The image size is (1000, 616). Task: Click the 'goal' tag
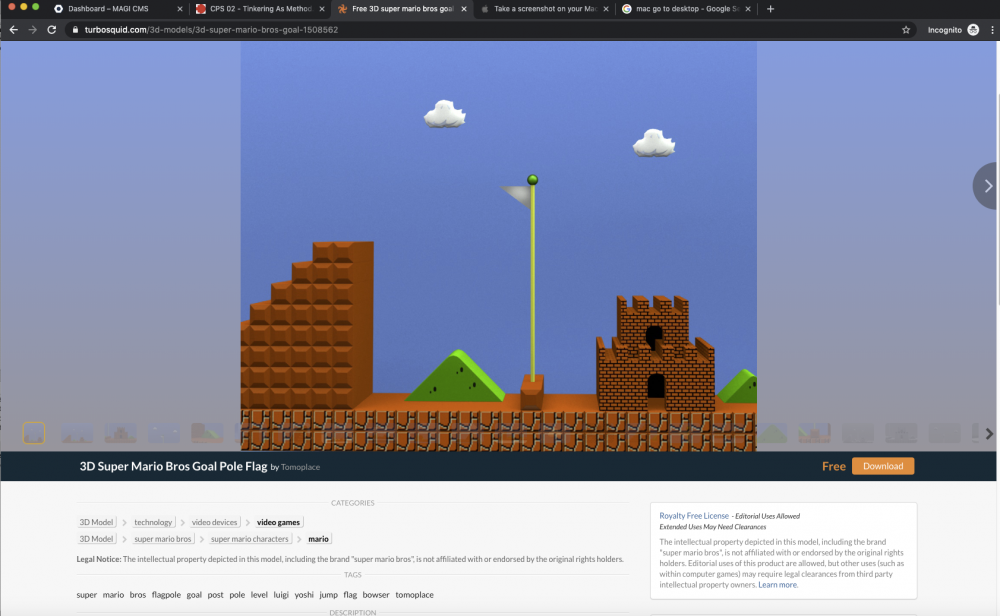[x=194, y=595]
